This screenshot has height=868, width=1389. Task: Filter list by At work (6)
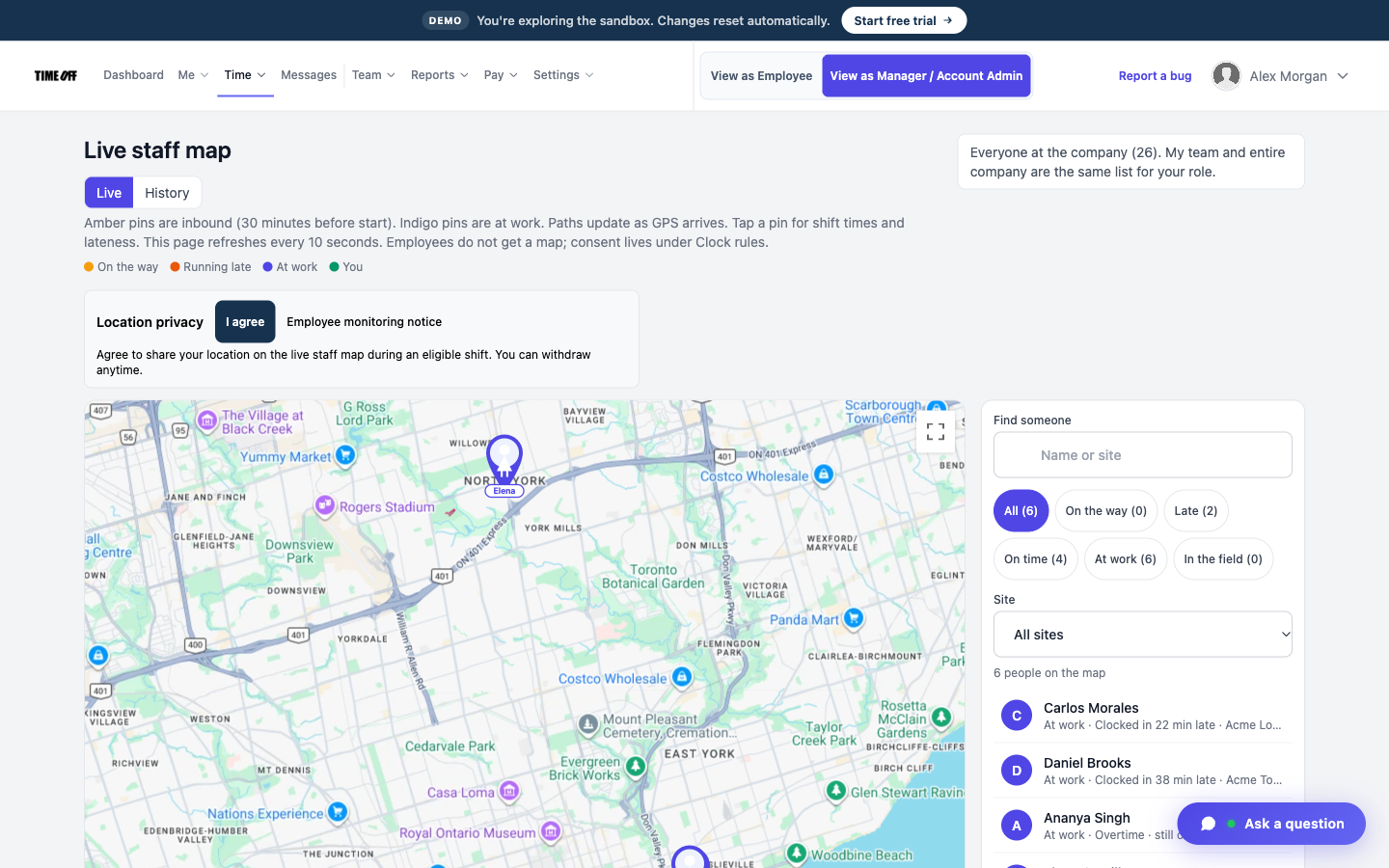pyautogui.click(x=1125, y=559)
